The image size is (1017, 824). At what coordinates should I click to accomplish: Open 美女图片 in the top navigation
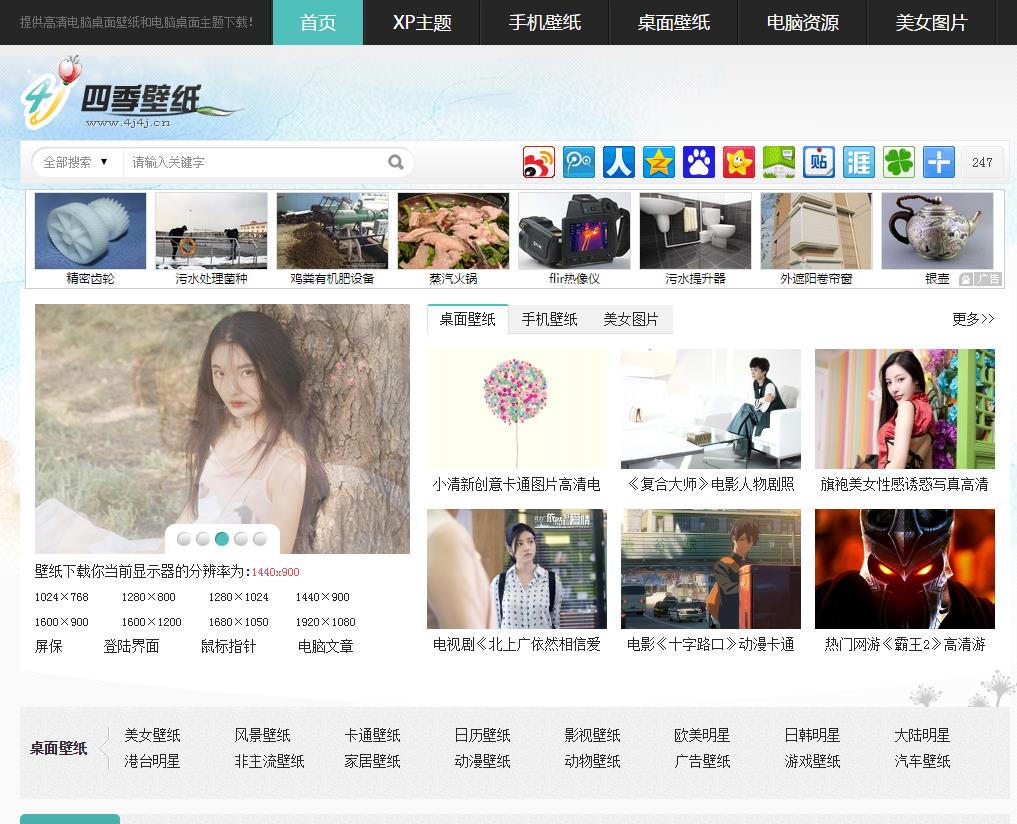pos(931,23)
